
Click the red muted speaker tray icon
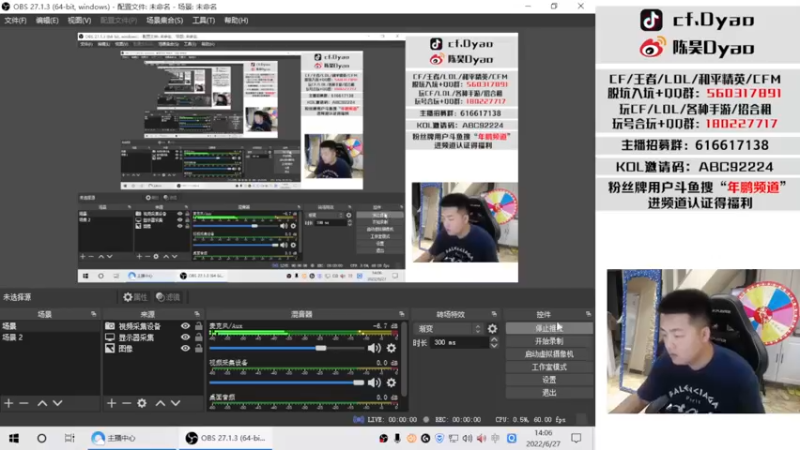click(481, 438)
